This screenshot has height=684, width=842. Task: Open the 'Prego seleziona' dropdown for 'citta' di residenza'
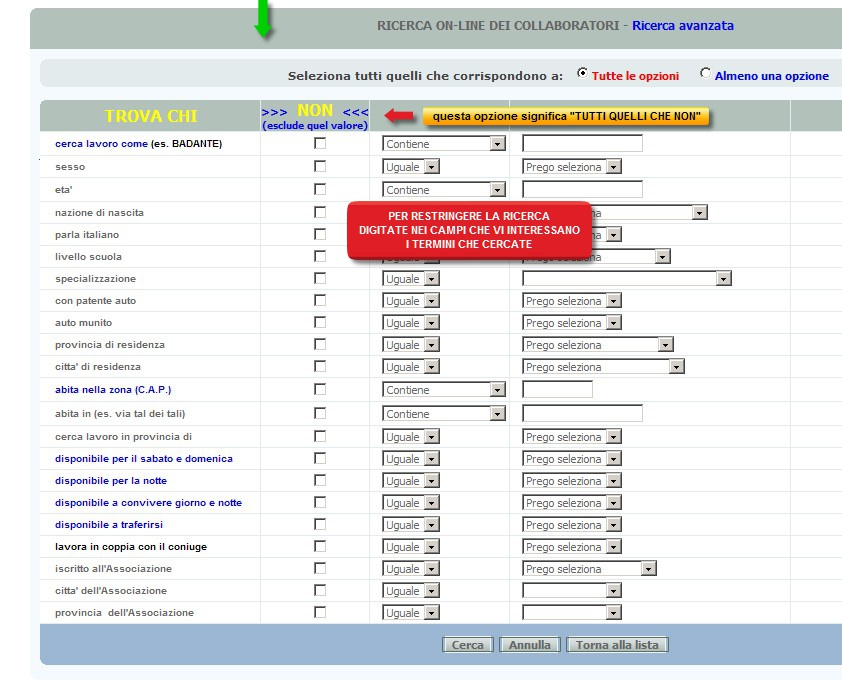[603, 367]
